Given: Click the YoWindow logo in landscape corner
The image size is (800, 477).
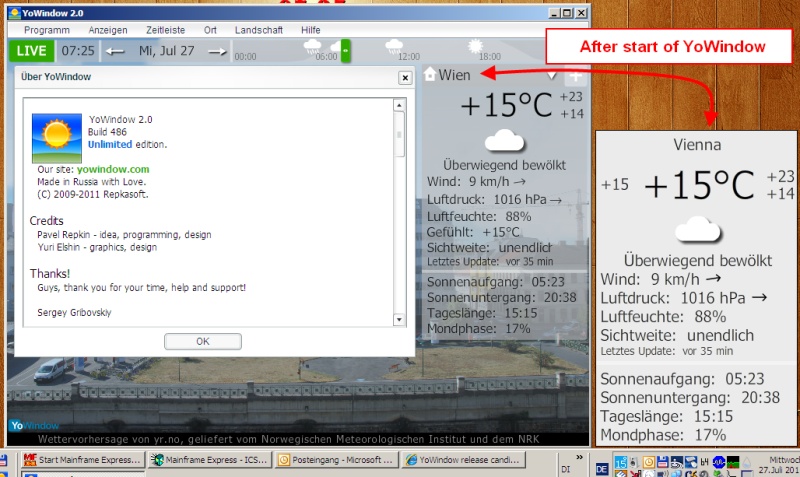Looking at the screenshot, I should [34, 425].
